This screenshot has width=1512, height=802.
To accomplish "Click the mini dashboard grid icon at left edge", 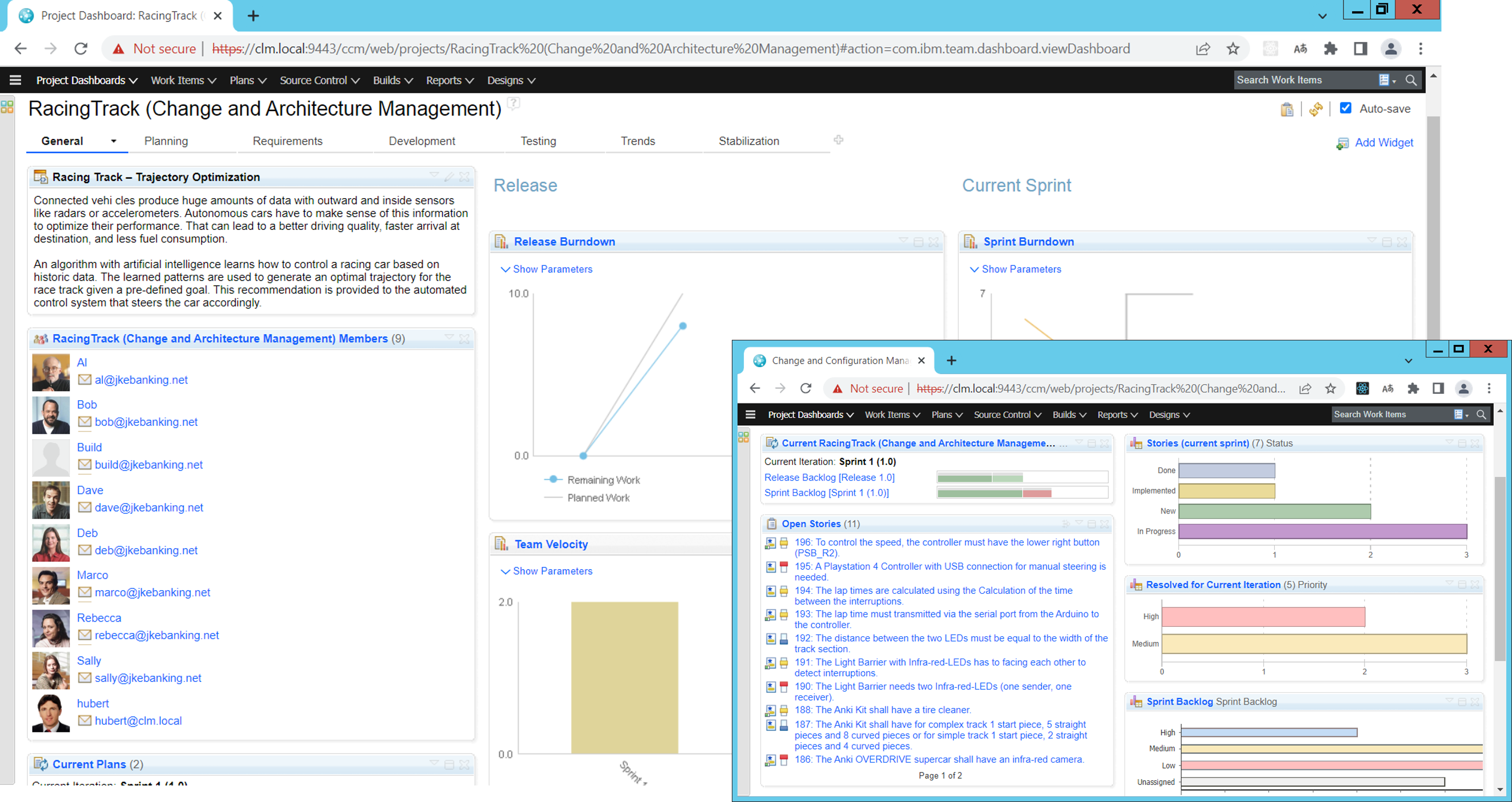I will [7, 107].
